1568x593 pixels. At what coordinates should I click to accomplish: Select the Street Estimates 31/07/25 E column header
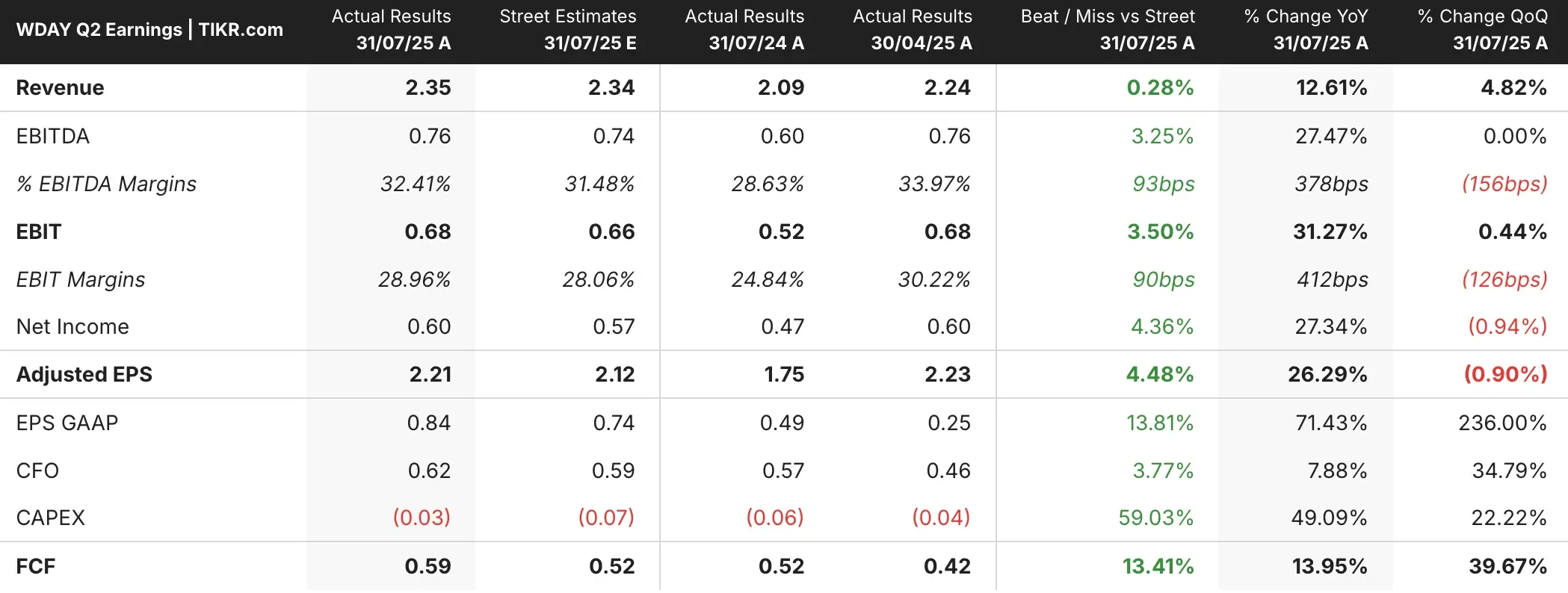click(x=567, y=30)
